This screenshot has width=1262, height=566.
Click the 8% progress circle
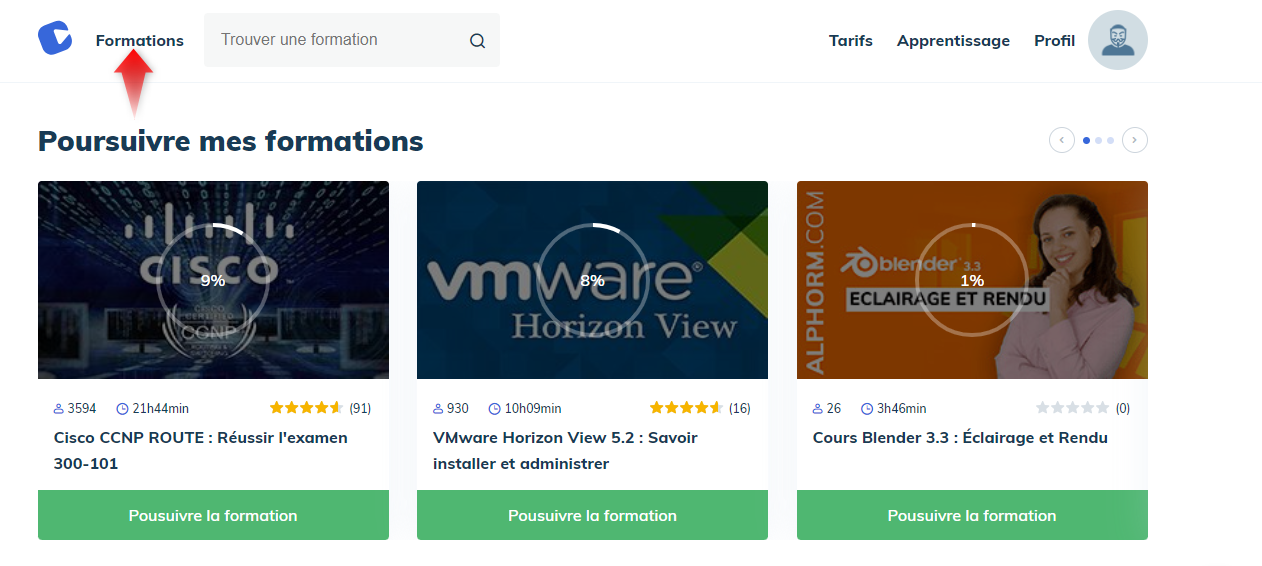tap(592, 280)
